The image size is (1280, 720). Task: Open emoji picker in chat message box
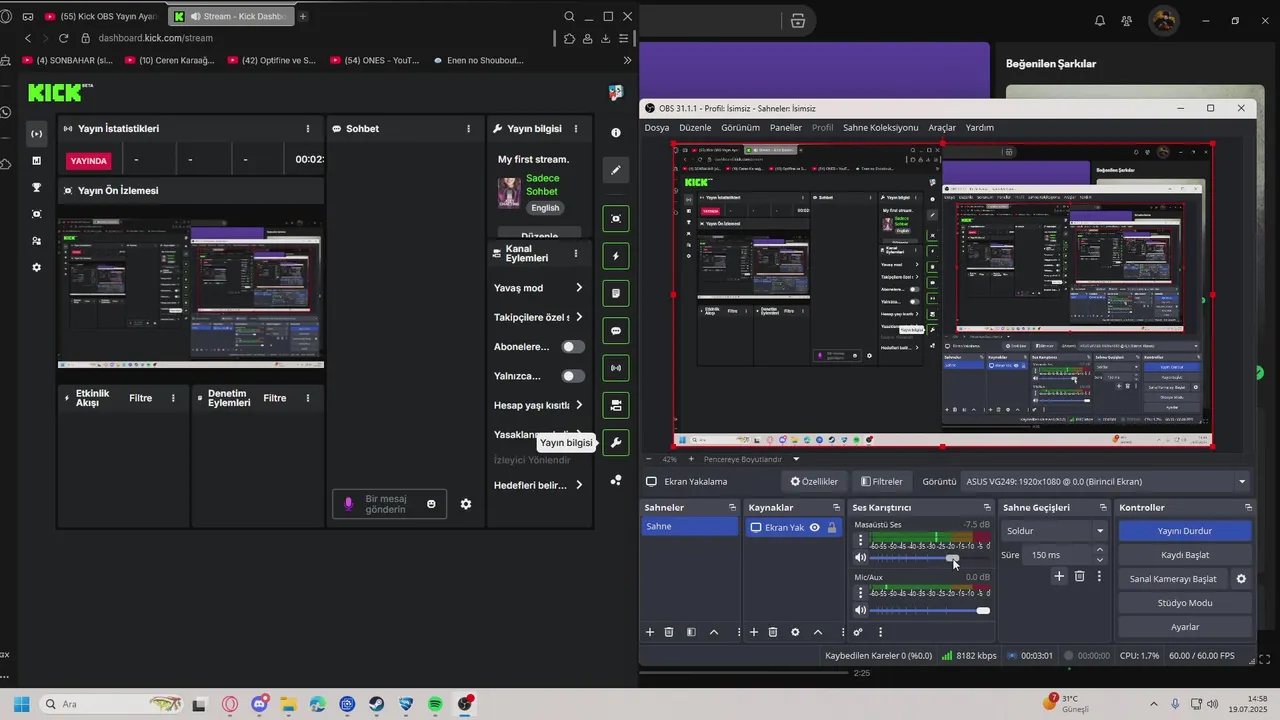[x=431, y=504]
